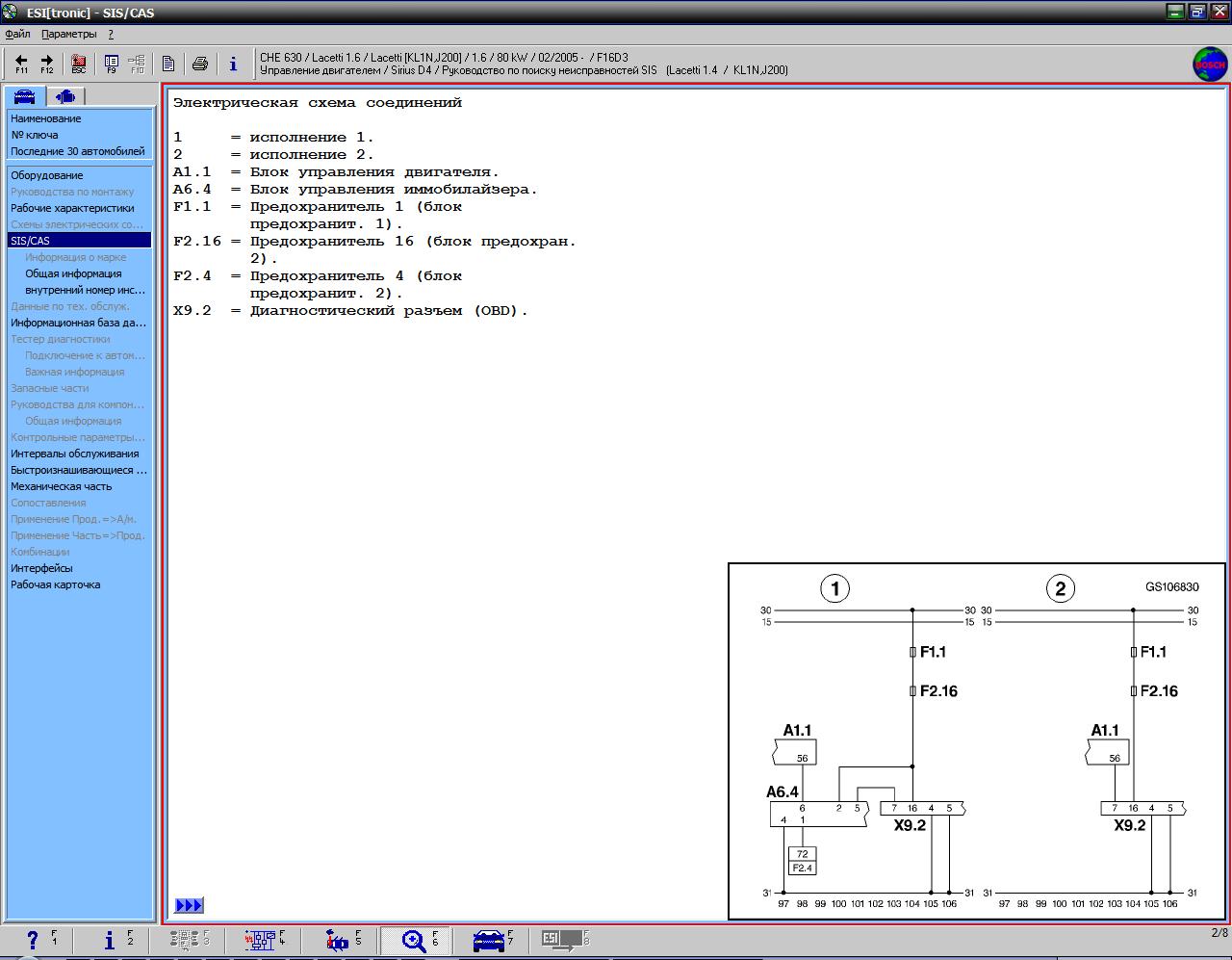Open Интервалы обслуживания

coord(75,454)
